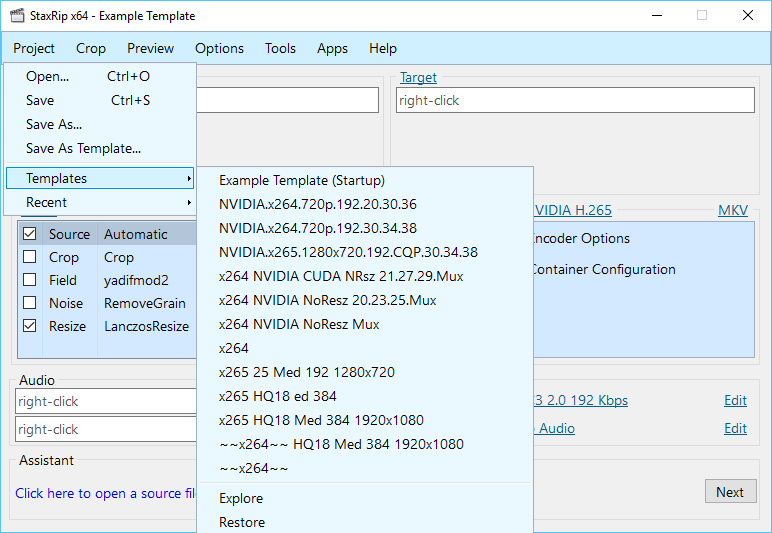
Task: Load x264 NVIDIA NoResz Mux template
Action: pos(365,324)
